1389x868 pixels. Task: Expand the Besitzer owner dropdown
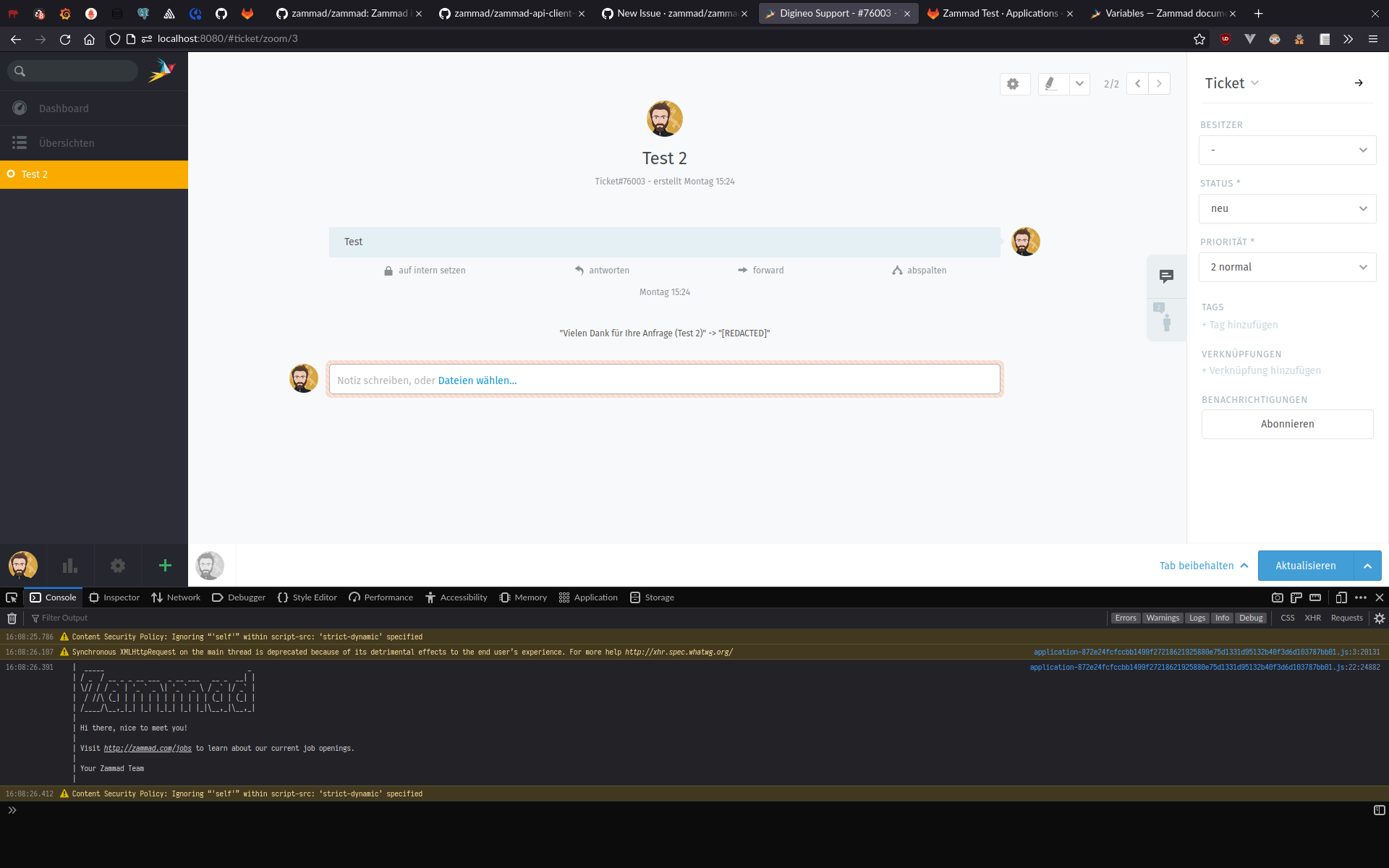coord(1287,150)
